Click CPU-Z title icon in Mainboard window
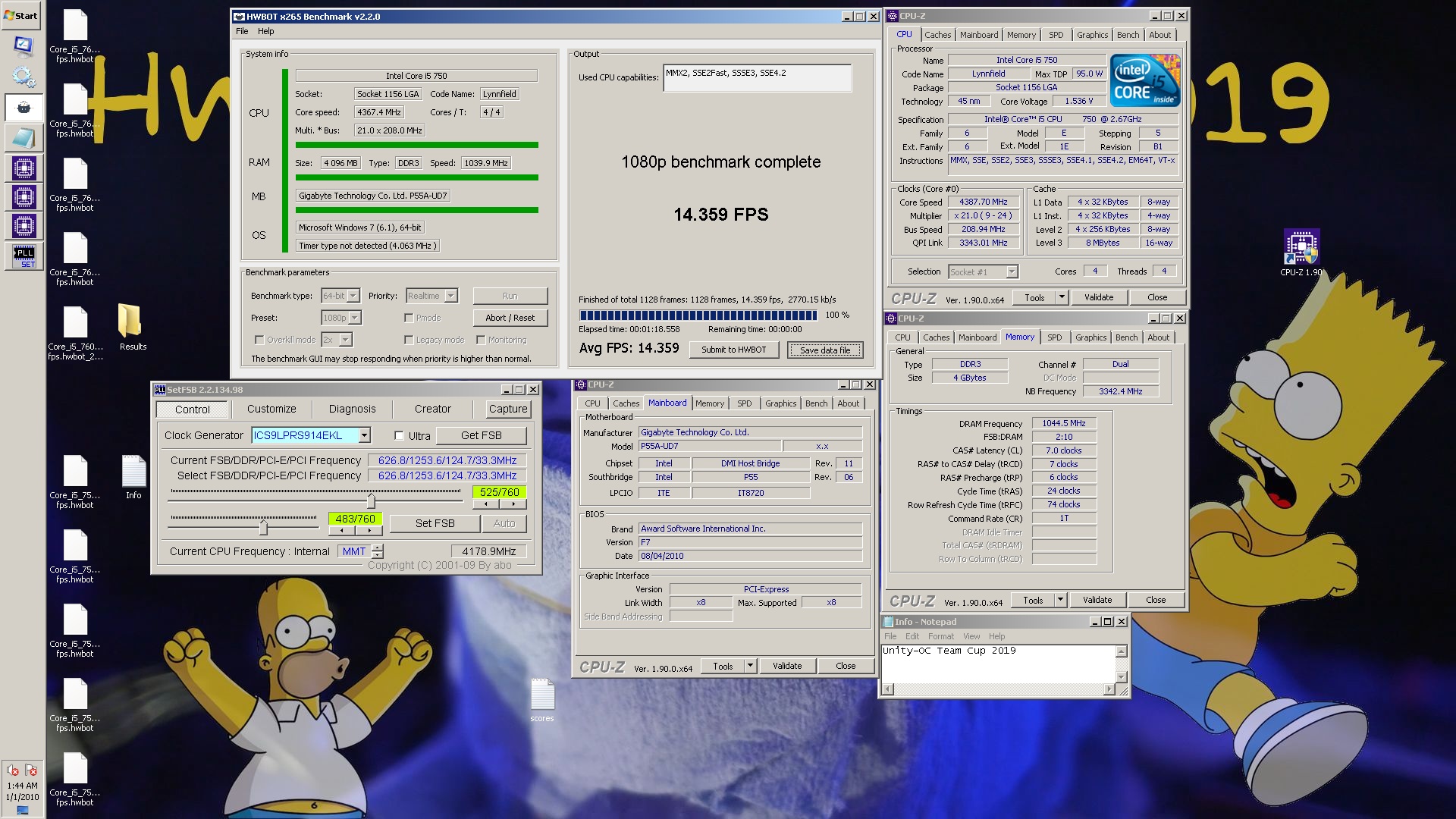The width and height of the screenshot is (1456, 819). [581, 384]
